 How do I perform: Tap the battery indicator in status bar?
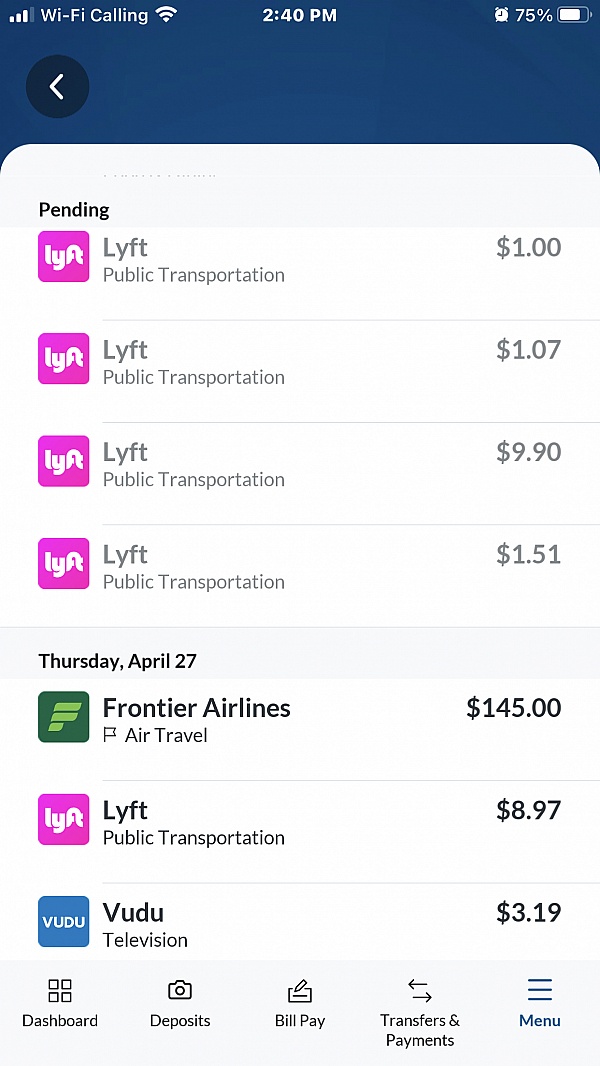coord(574,15)
